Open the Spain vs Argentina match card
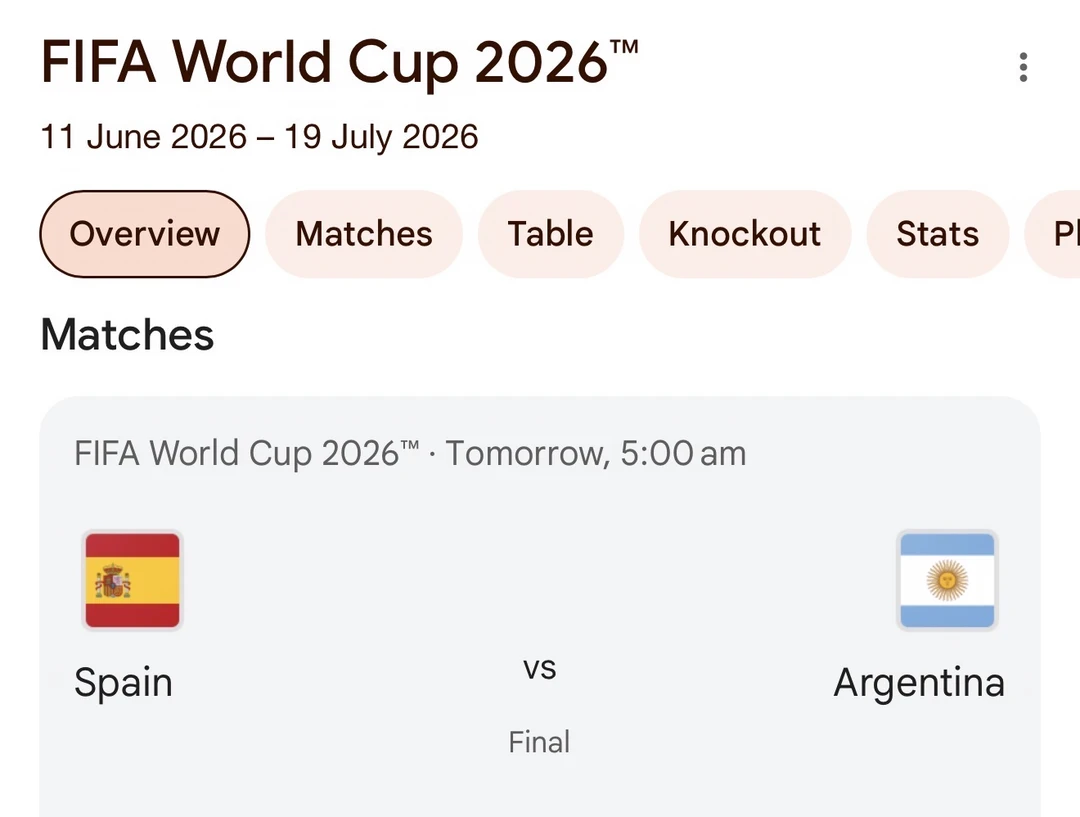Image resolution: width=1080 pixels, height=817 pixels. [x=539, y=606]
